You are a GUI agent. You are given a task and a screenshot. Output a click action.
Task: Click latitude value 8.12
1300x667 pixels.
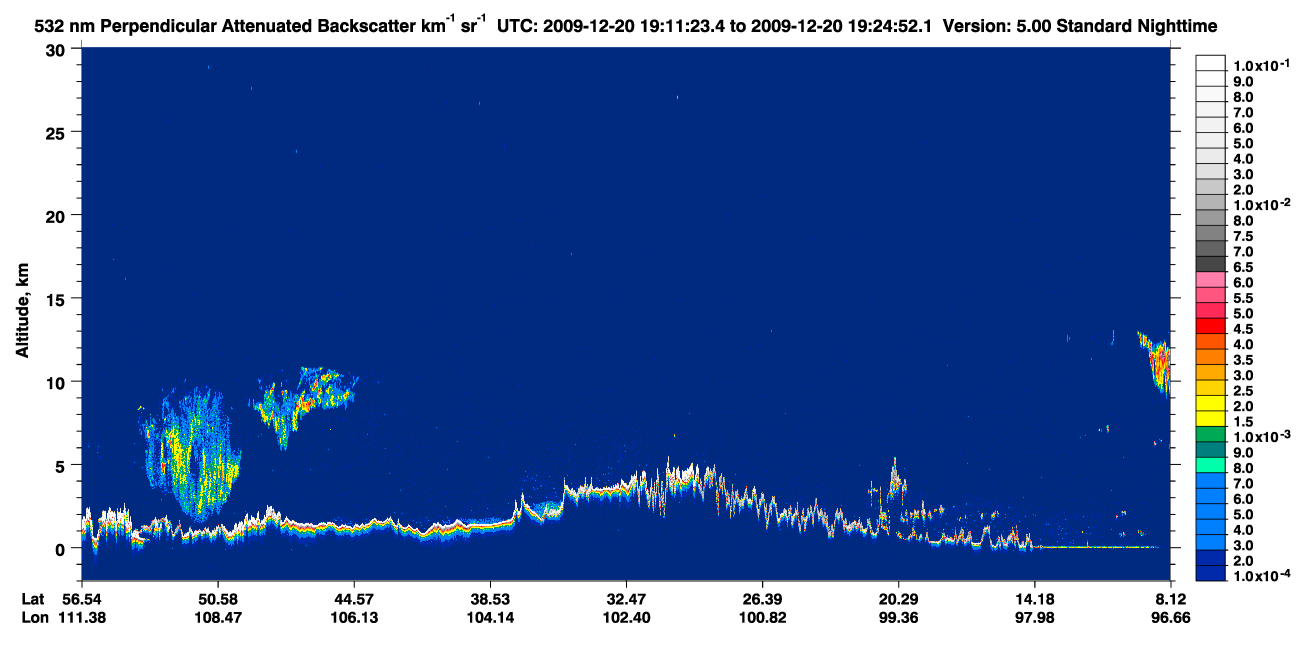(x=1172, y=599)
